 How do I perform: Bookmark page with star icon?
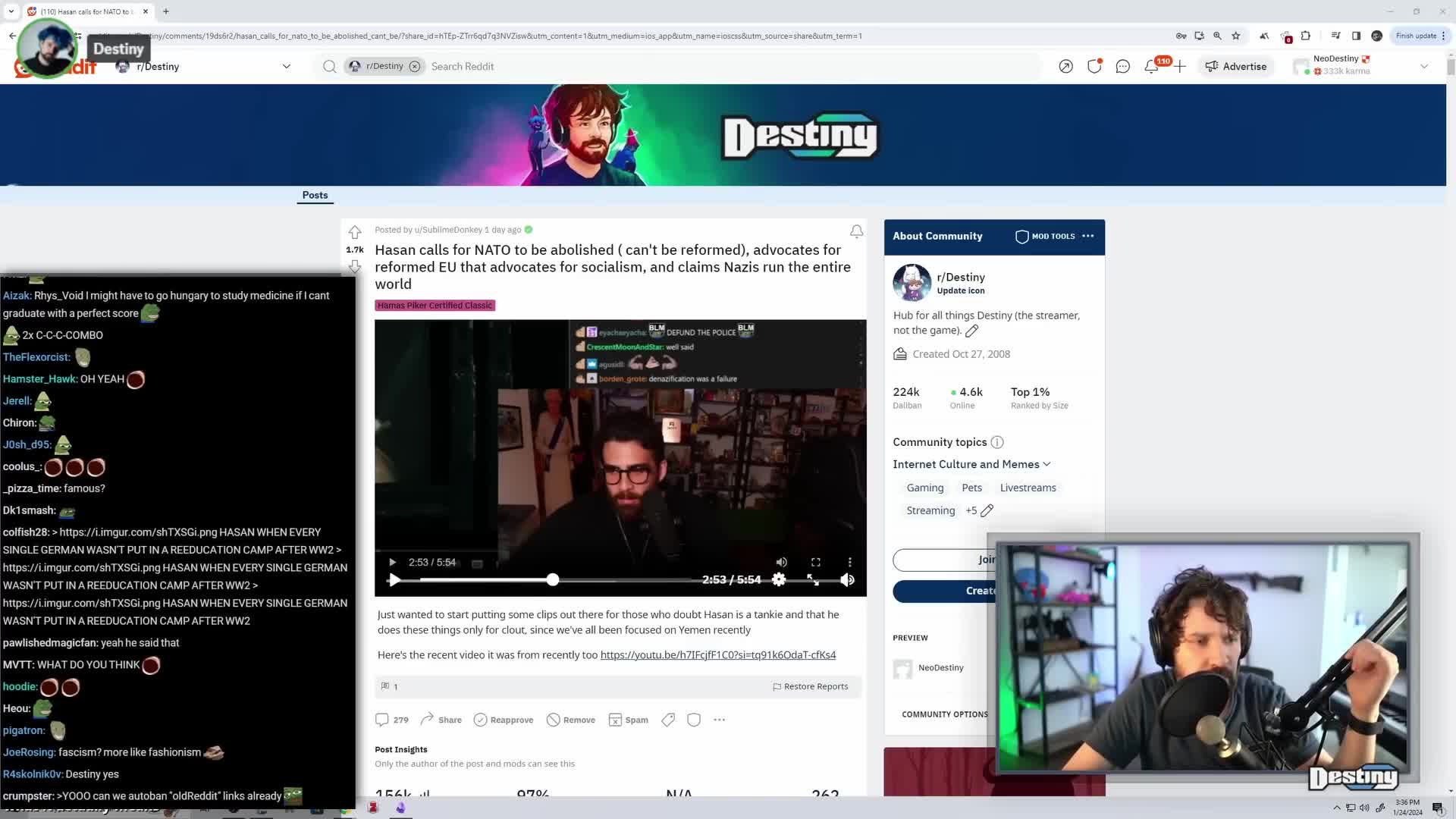pos(1236,36)
